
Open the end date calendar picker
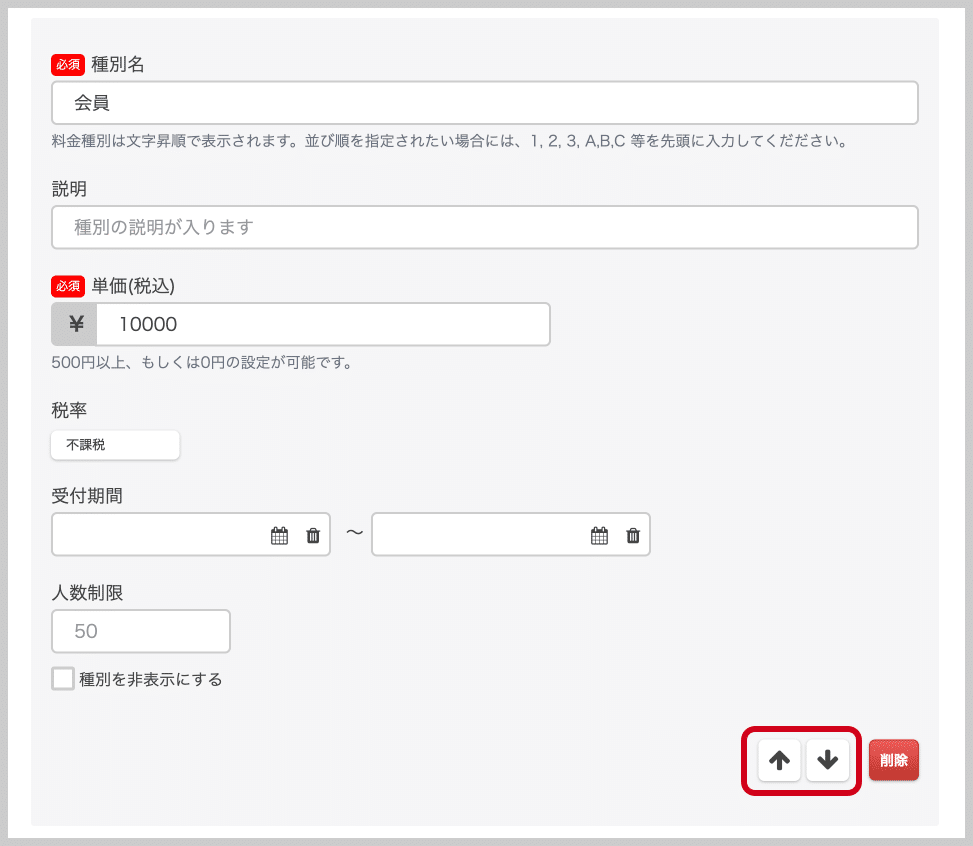(x=599, y=536)
